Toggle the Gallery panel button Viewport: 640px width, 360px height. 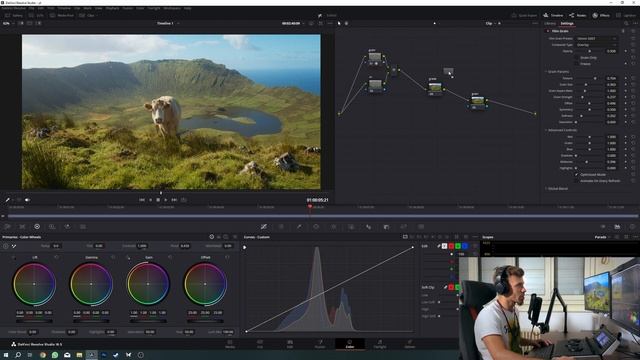(13, 16)
